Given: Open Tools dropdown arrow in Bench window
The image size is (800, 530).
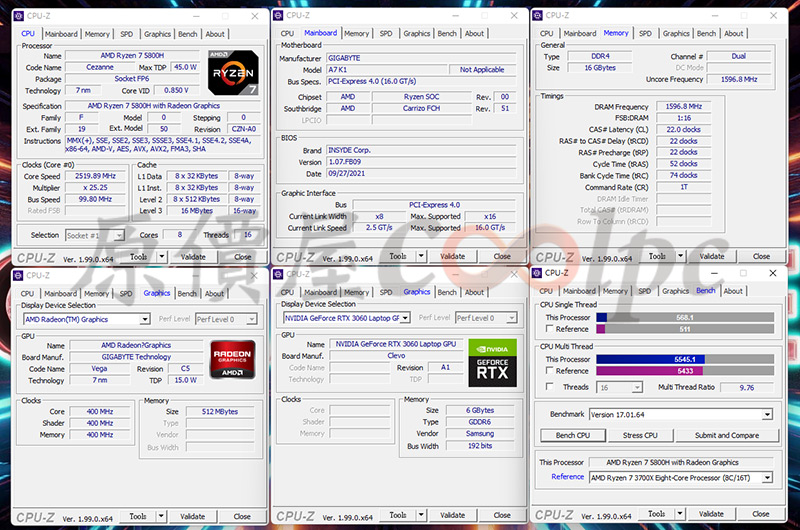Looking at the screenshot, I should pyautogui.click(x=680, y=514).
